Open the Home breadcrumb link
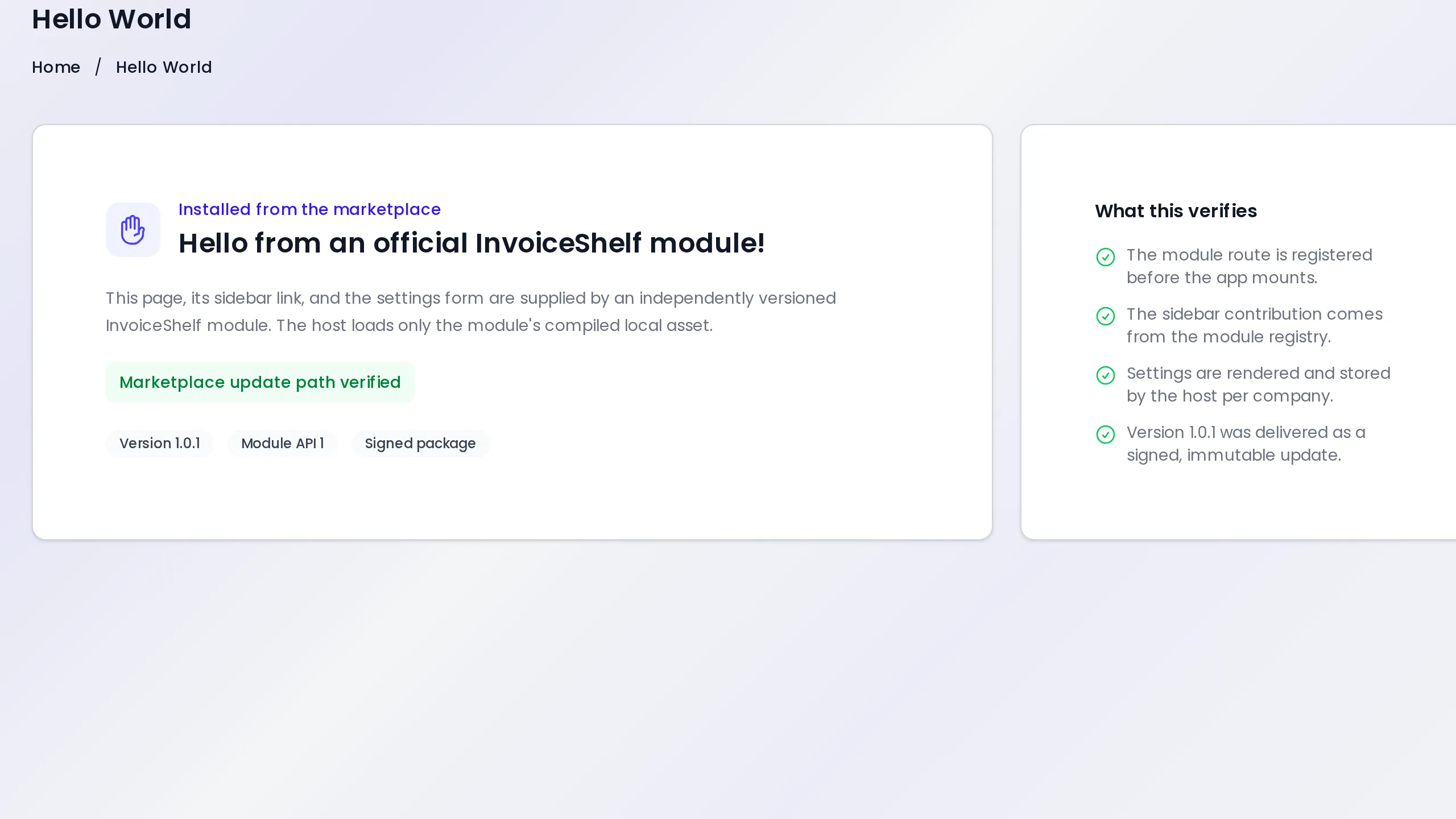 (56, 67)
